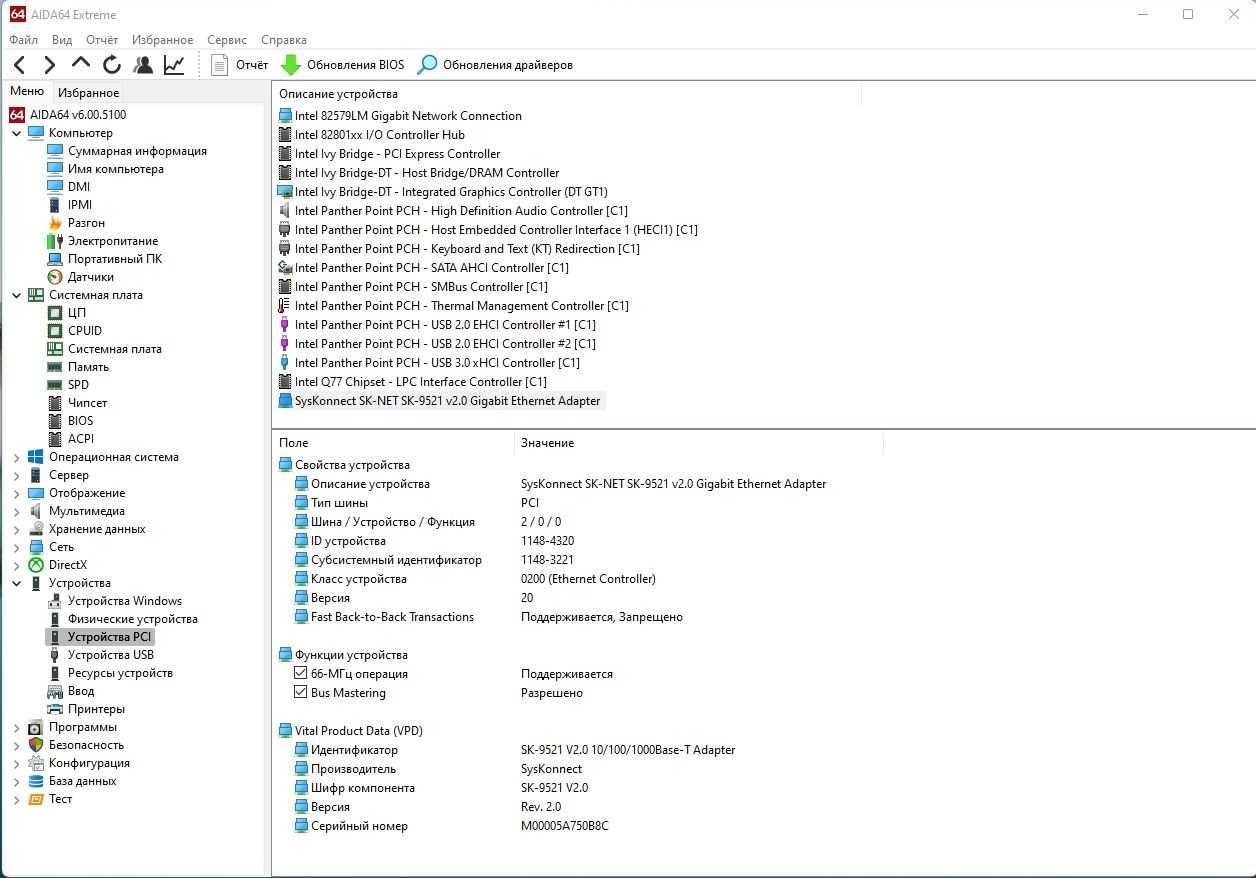
Task: Open ЦП processor tree item
Action: (x=77, y=313)
